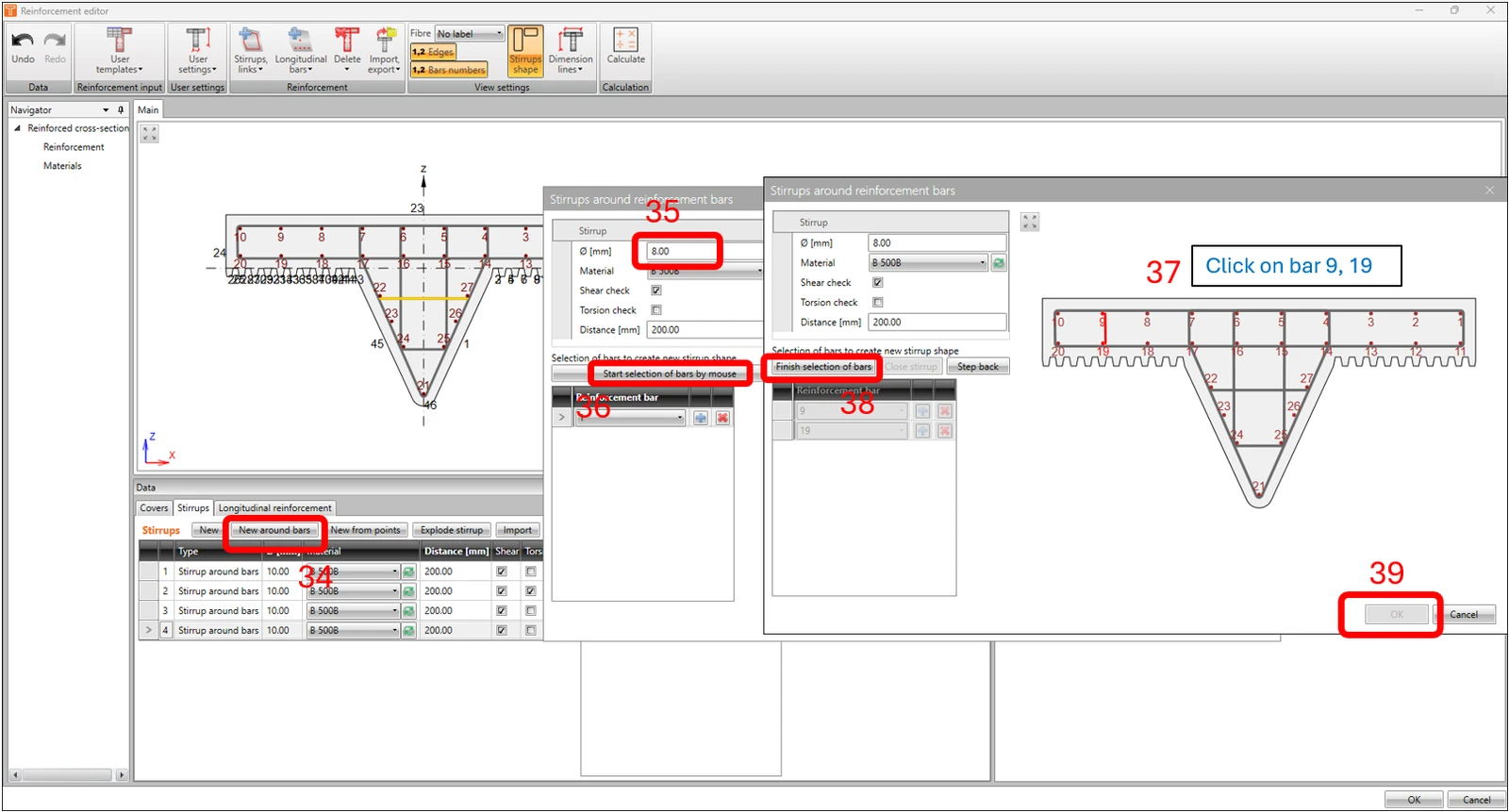Click Start selection of bars by mouse
This screenshot has height=812, width=1509.
(670, 374)
